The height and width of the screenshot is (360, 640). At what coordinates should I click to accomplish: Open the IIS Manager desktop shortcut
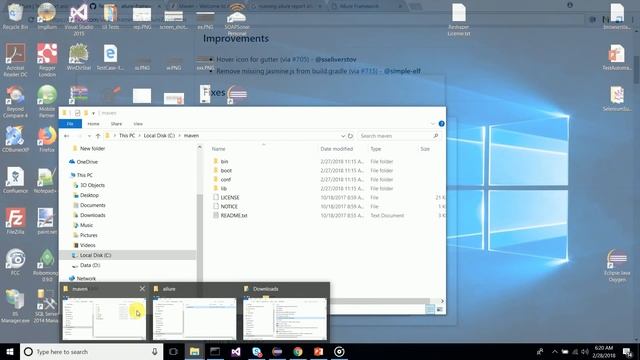(15, 306)
